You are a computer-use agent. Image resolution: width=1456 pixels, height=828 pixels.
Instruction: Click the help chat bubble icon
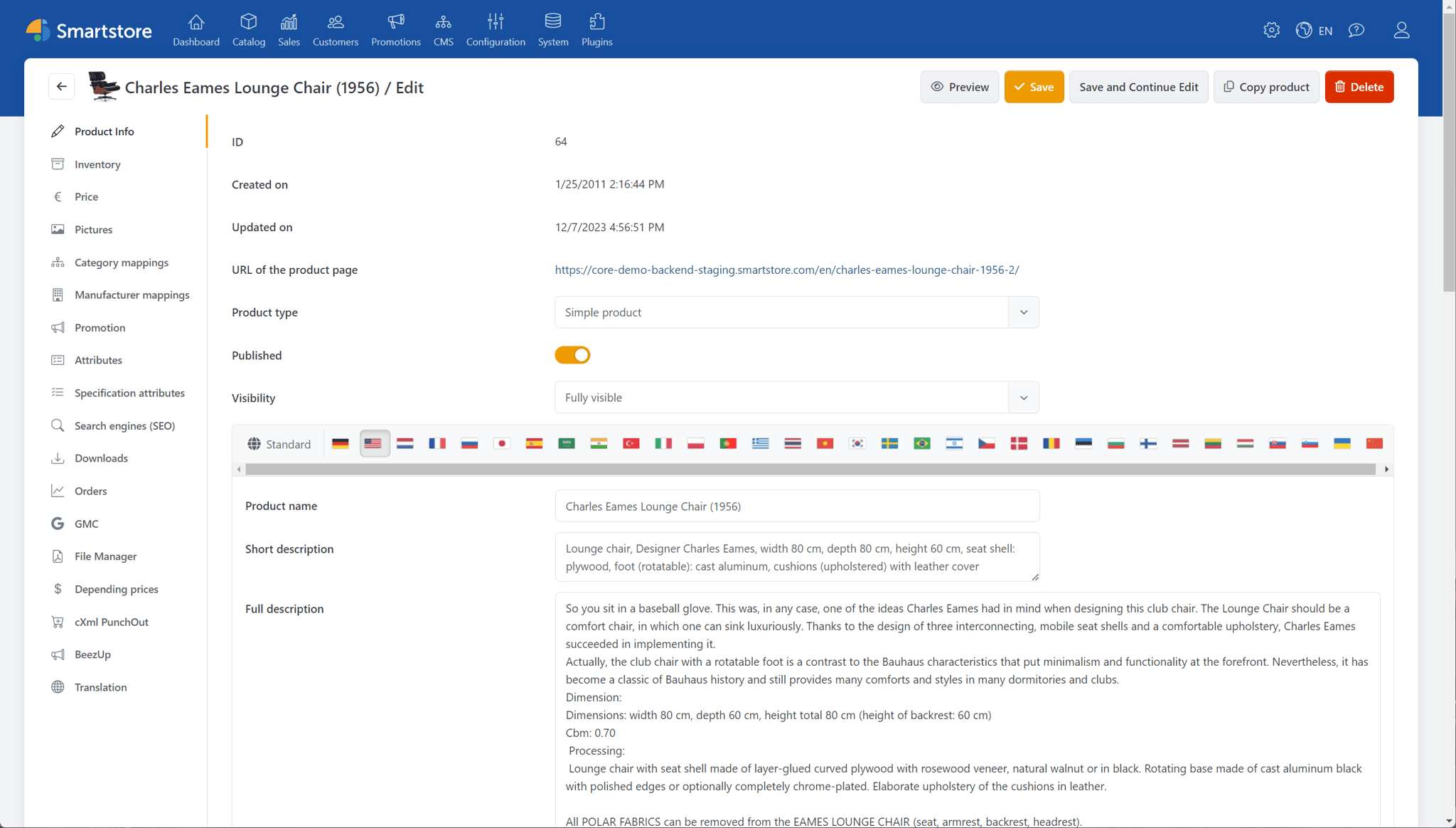pos(1356,30)
